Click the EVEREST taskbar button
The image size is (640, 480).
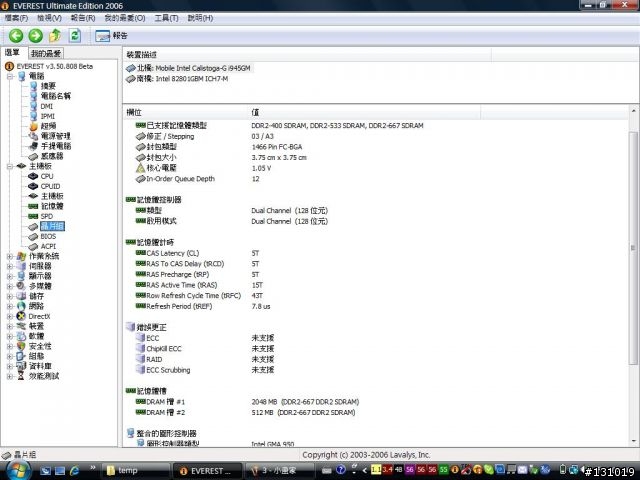point(208,471)
